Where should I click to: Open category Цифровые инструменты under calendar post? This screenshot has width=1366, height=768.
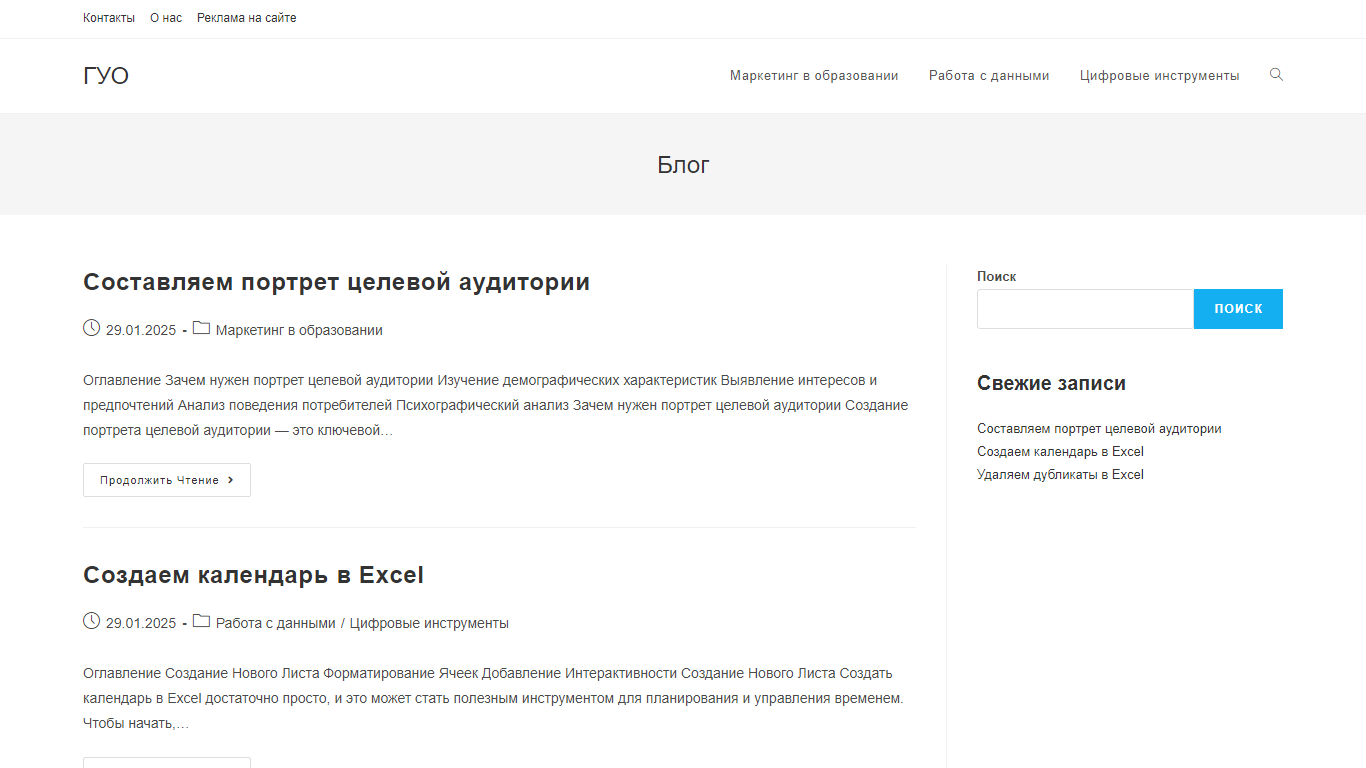(429, 623)
